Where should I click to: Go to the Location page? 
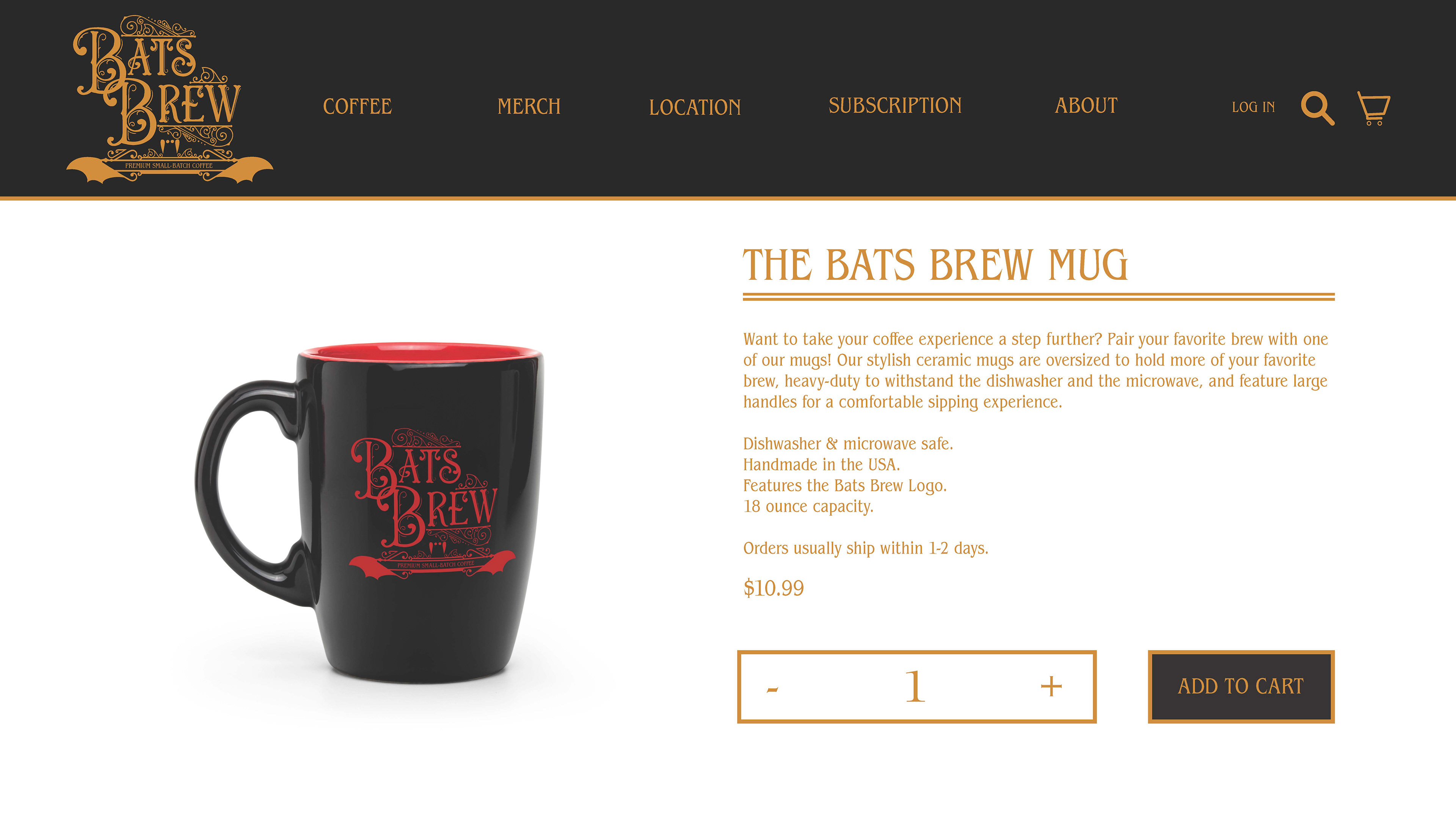[695, 107]
